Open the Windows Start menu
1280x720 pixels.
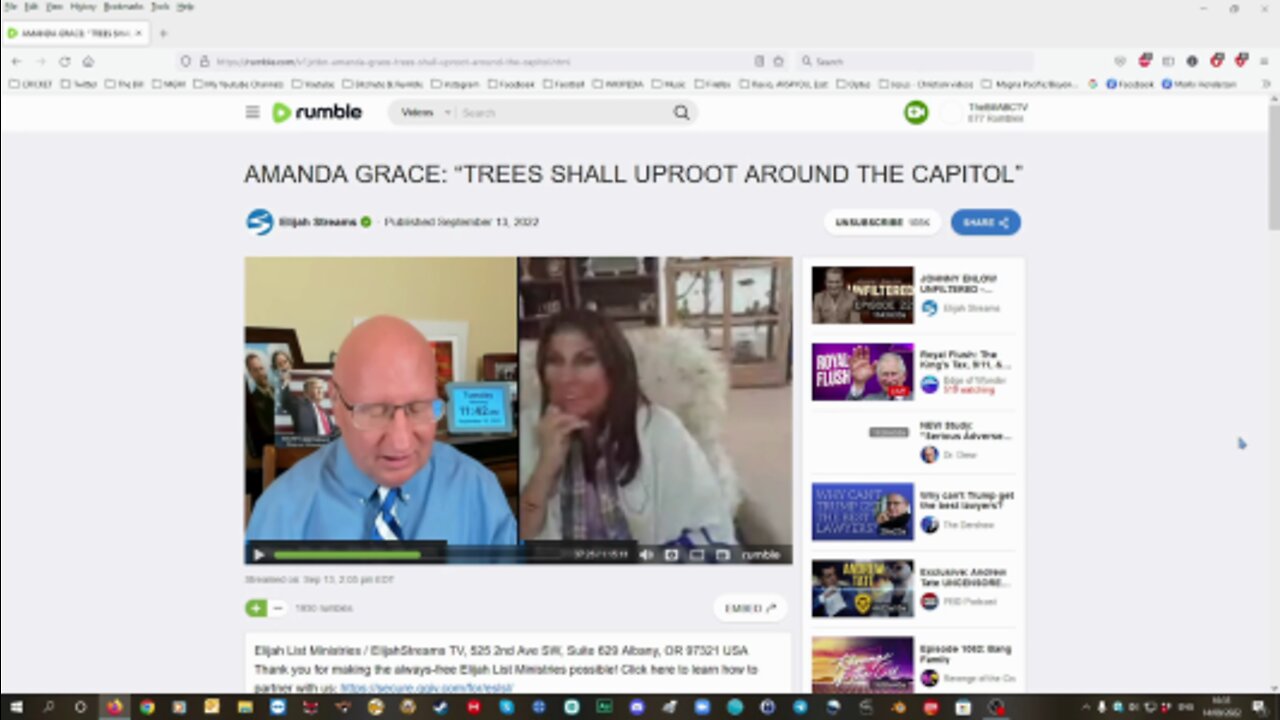pos(16,707)
